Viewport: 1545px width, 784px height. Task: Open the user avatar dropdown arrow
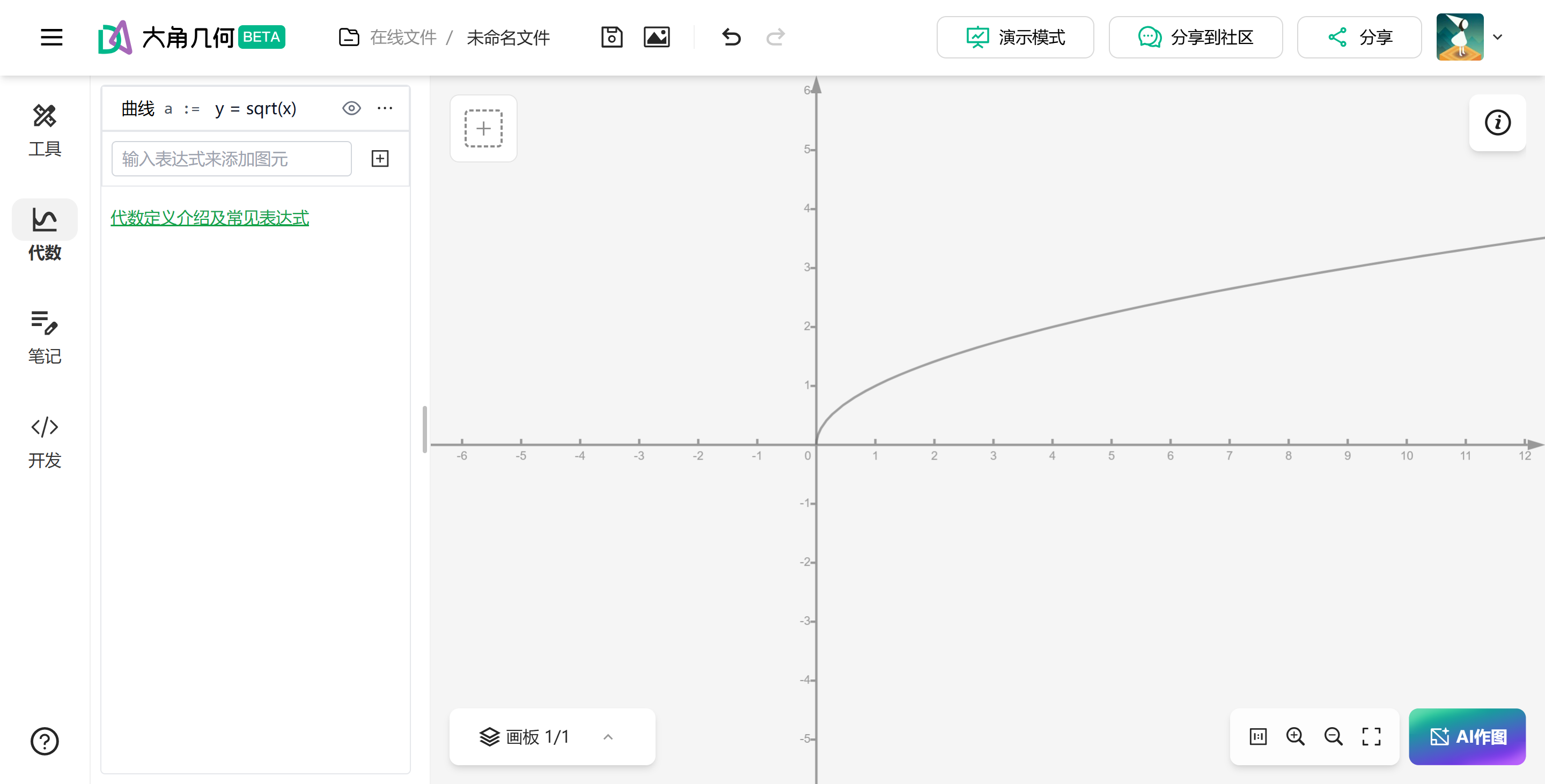coord(1498,37)
